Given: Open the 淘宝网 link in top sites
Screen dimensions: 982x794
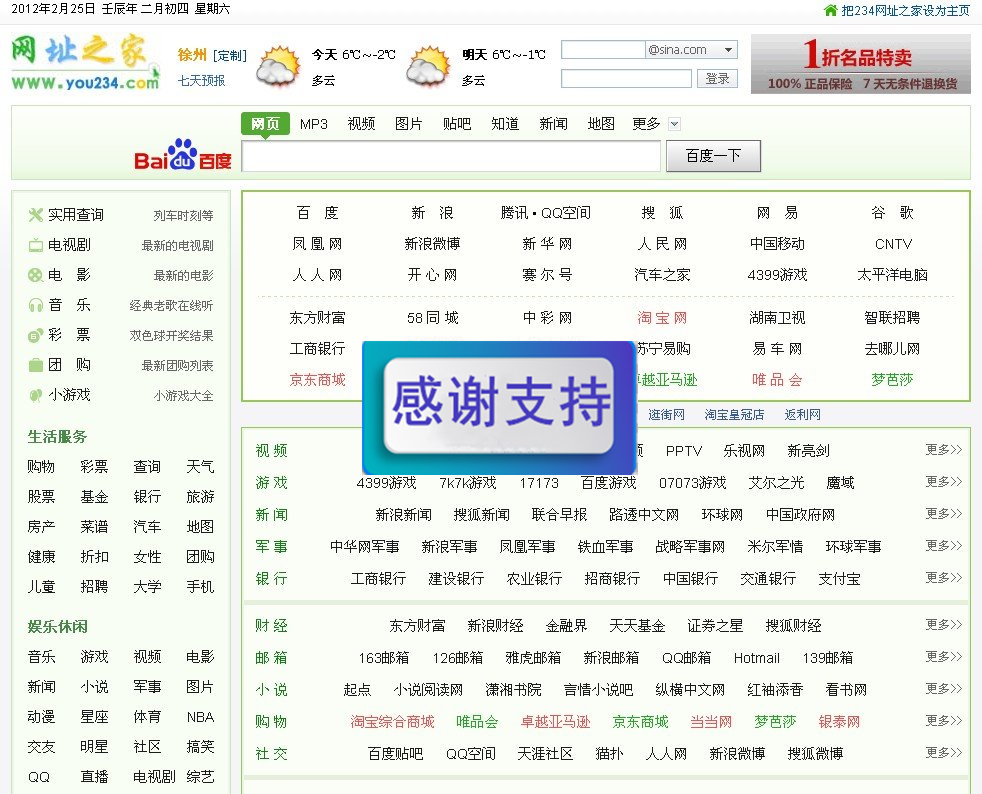Looking at the screenshot, I should coord(662,318).
